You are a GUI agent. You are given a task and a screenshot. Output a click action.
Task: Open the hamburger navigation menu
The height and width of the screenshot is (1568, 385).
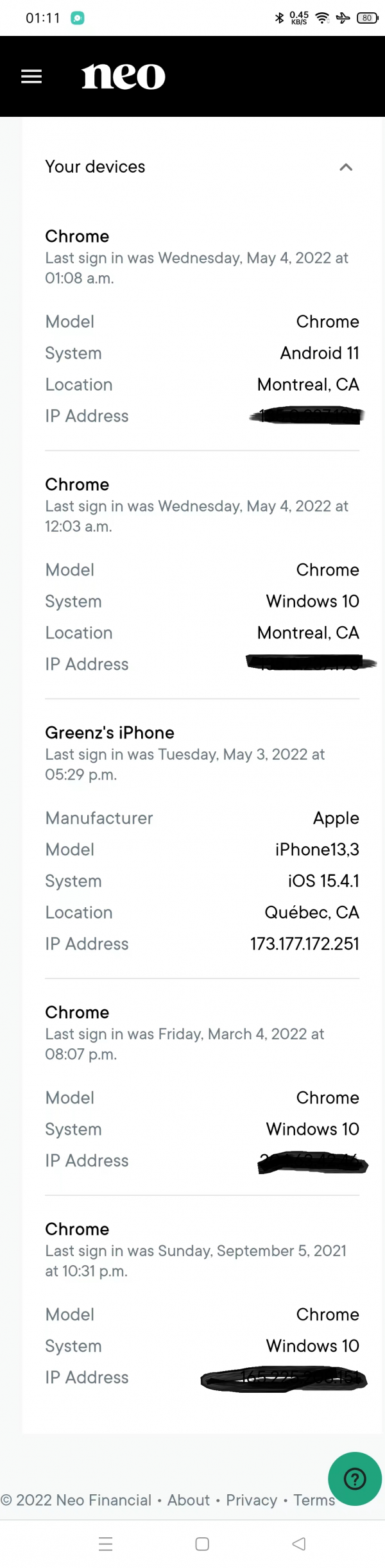(31, 77)
